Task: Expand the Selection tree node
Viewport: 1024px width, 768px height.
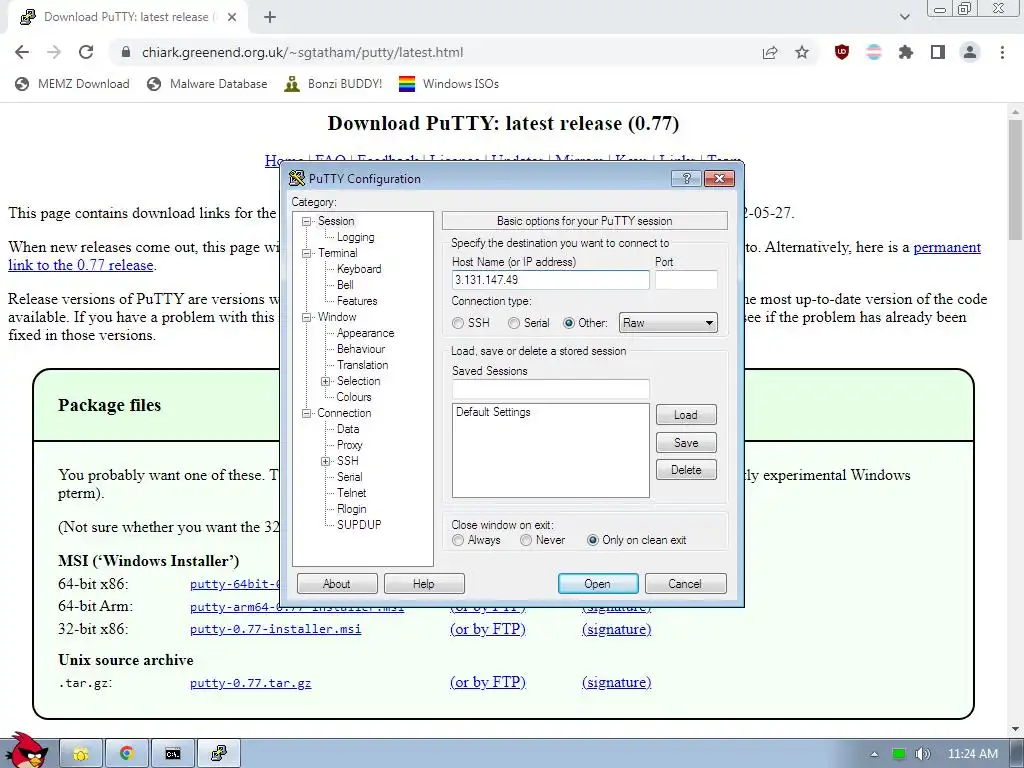Action: (x=325, y=381)
